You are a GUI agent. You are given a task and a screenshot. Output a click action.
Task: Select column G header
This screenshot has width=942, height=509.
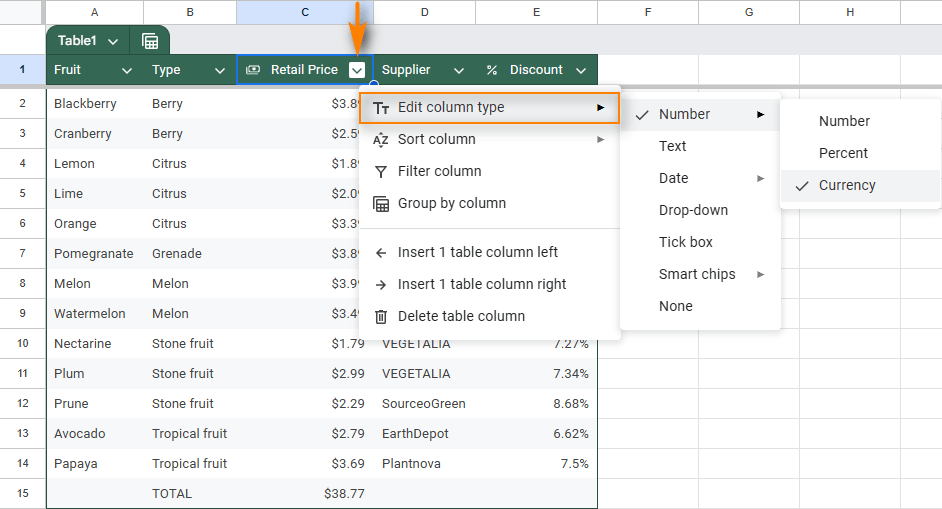(x=749, y=12)
